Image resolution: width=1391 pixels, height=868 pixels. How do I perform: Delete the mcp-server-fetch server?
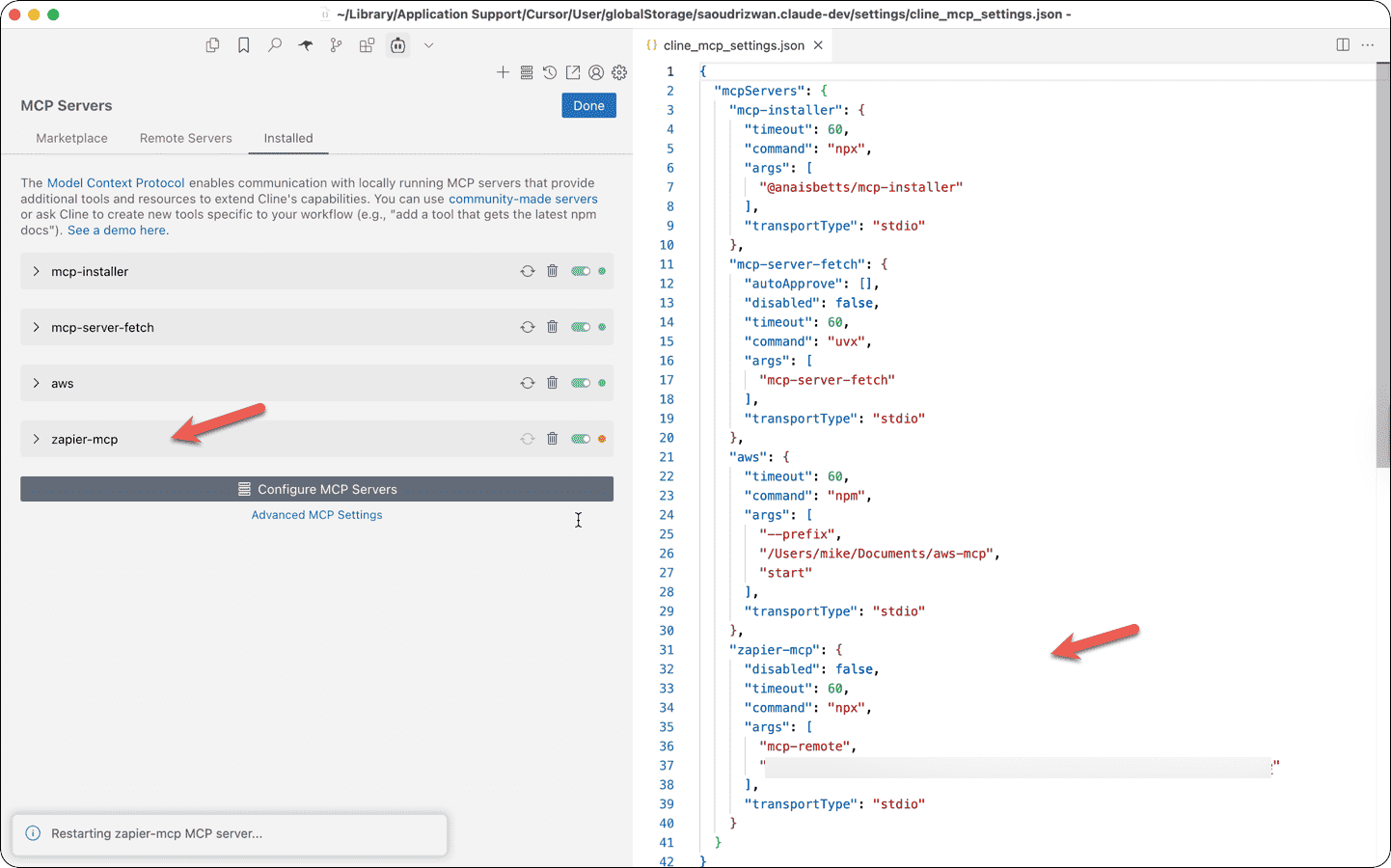click(x=553, y=327)
